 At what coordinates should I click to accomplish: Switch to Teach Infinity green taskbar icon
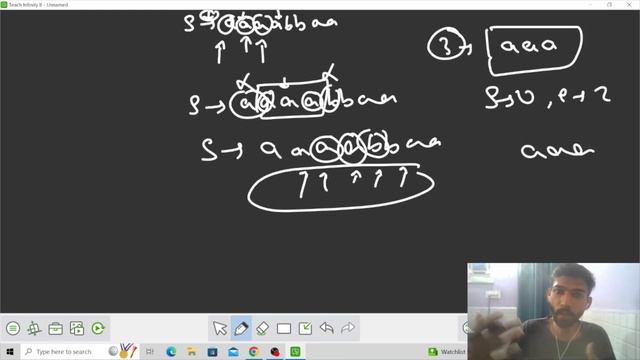(295, 351)
